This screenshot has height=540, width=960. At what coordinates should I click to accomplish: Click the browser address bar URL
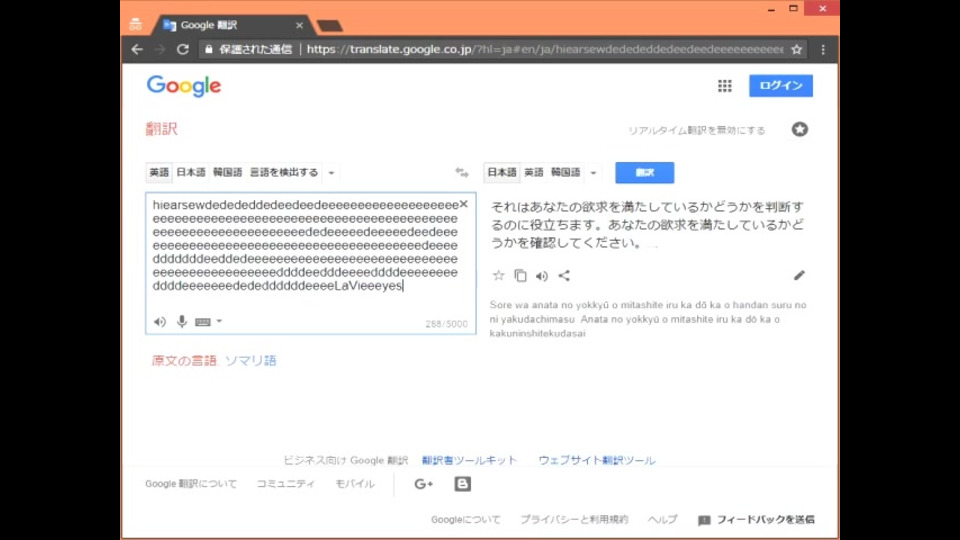[545, 50]
